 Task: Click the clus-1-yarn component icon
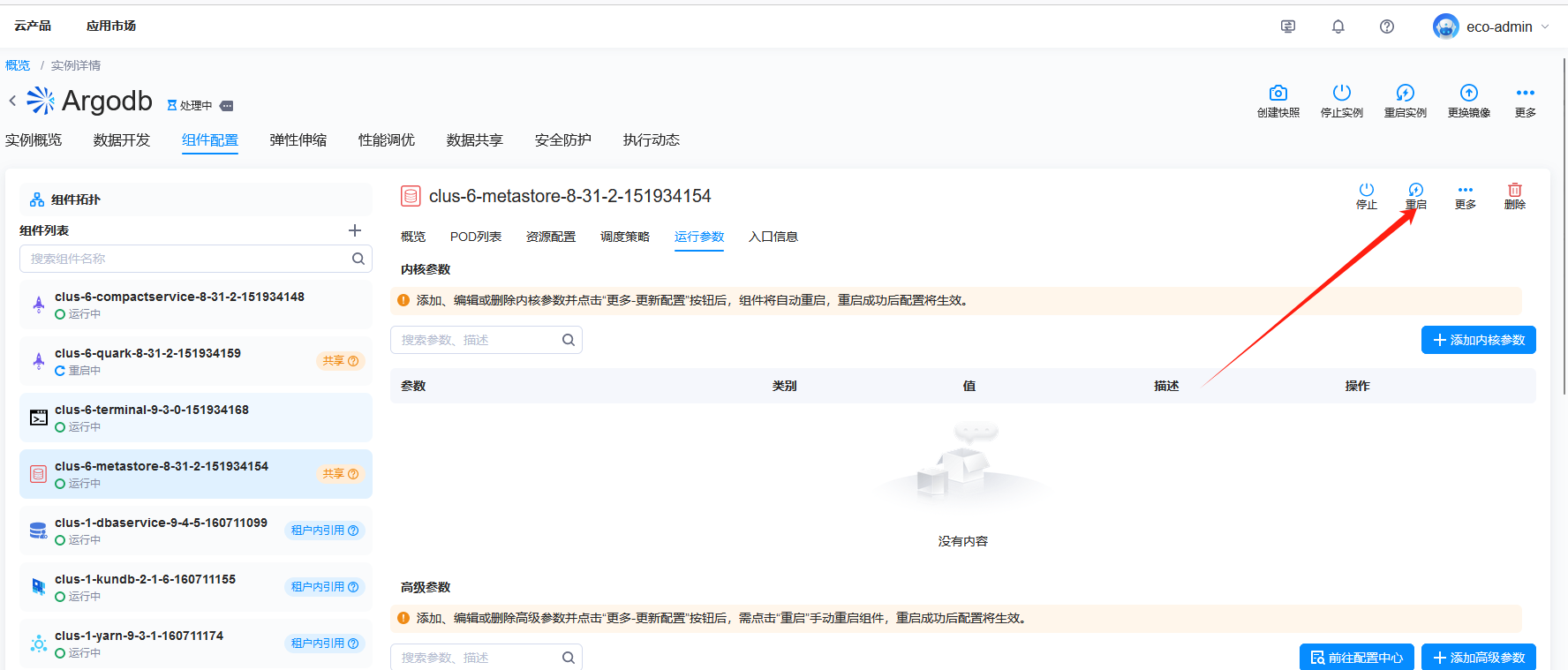coord(39,644)
